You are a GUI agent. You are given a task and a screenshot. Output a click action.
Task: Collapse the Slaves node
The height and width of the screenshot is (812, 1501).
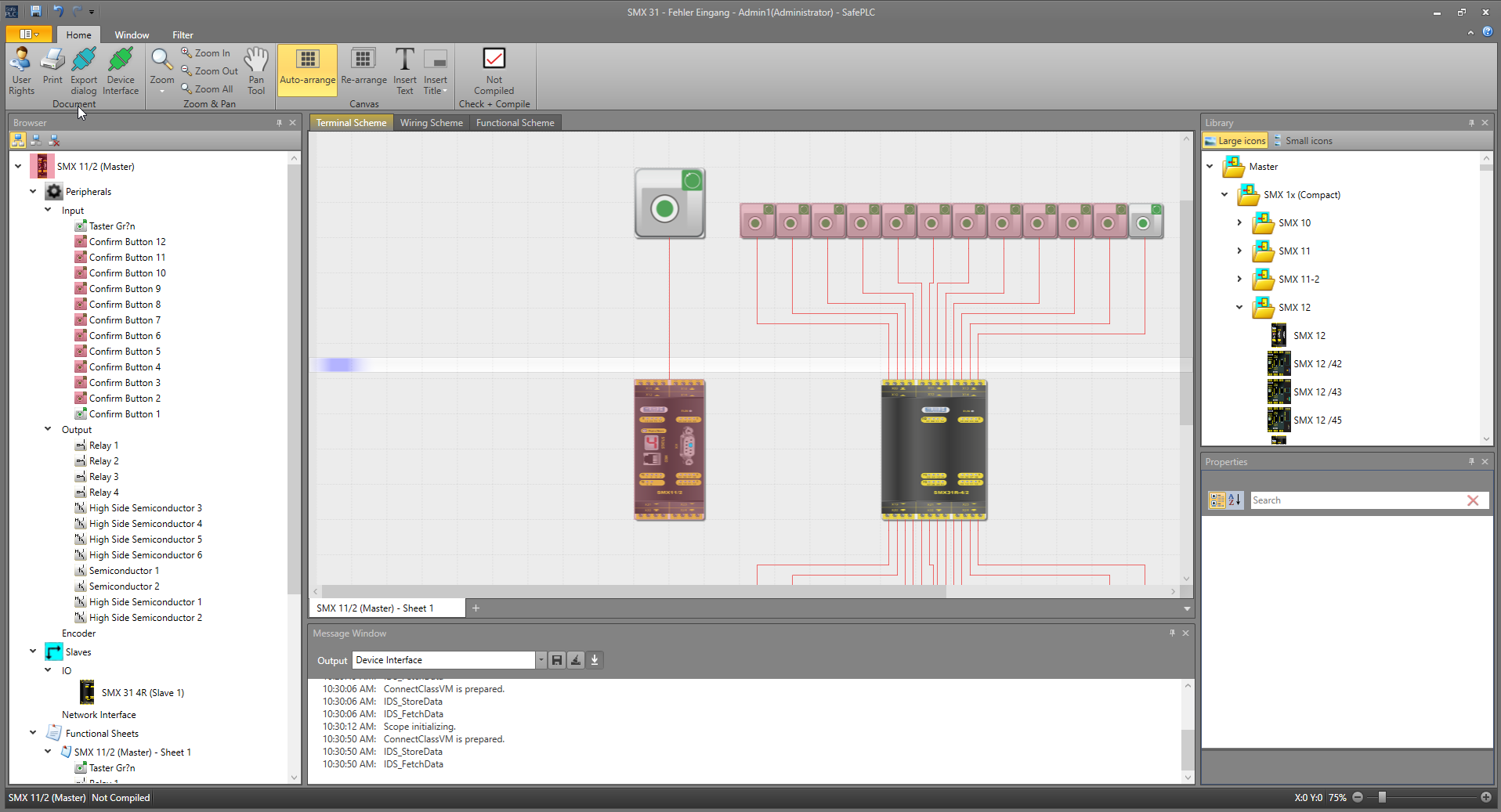coord(33,651)
